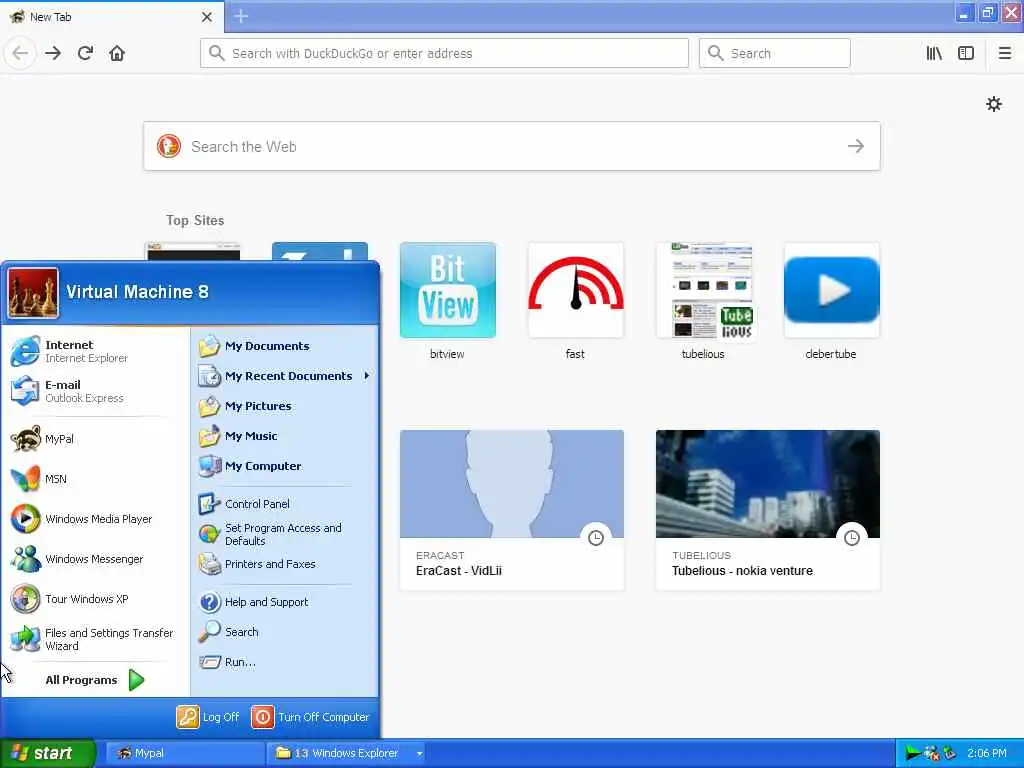Open E-mail Outlook Express entry
The height and width of the screenshot is (768, 1024).
point(95,391)
